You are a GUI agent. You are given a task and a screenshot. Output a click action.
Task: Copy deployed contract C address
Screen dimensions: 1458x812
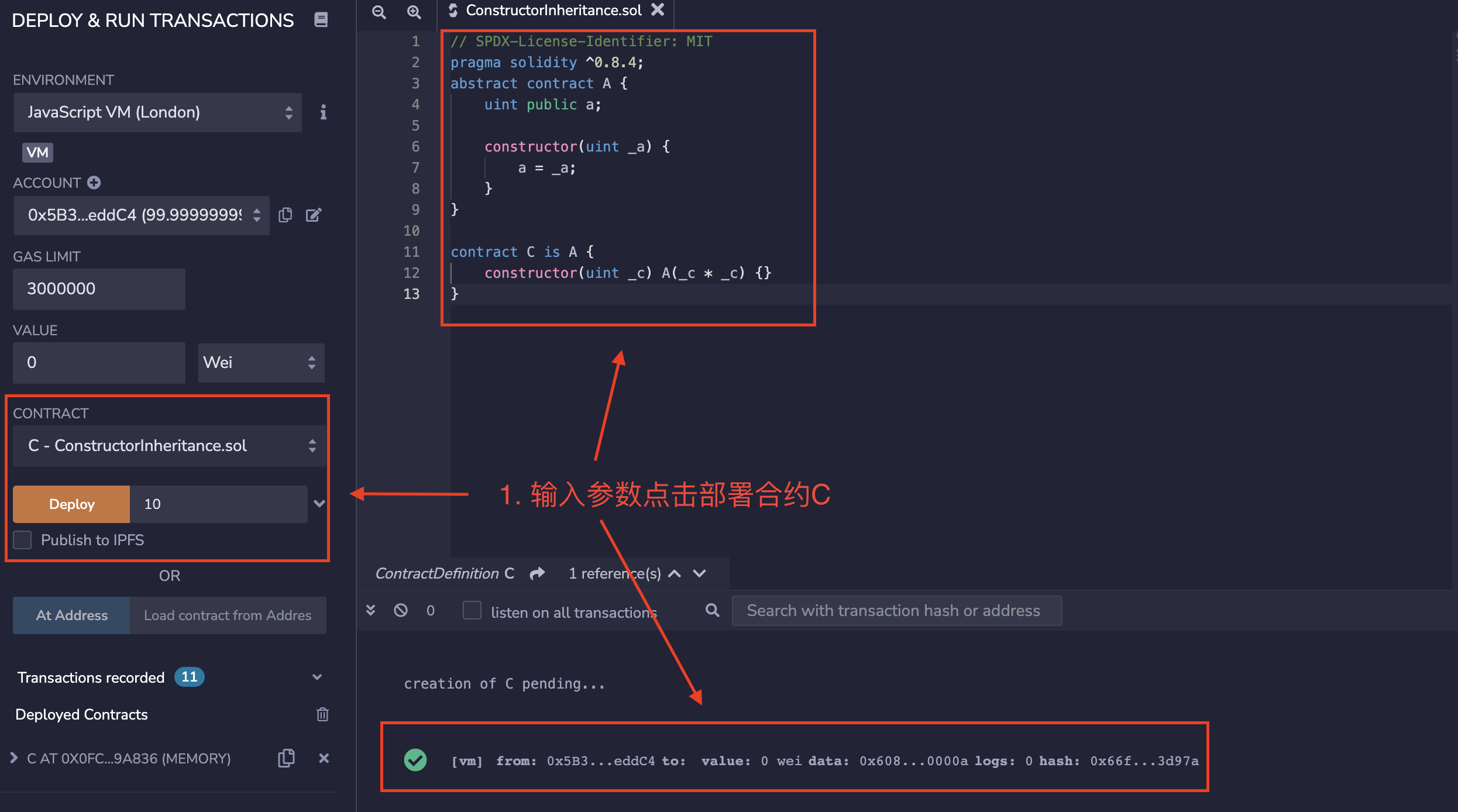[x=286, y=758]
